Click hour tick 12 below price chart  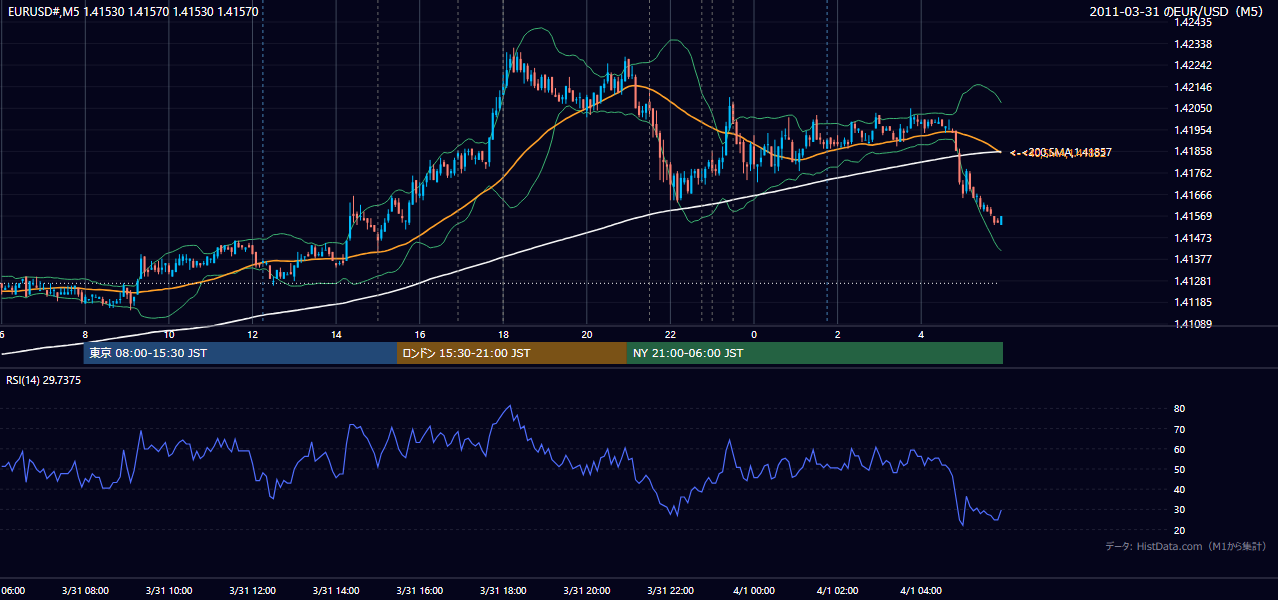point(252,334)
